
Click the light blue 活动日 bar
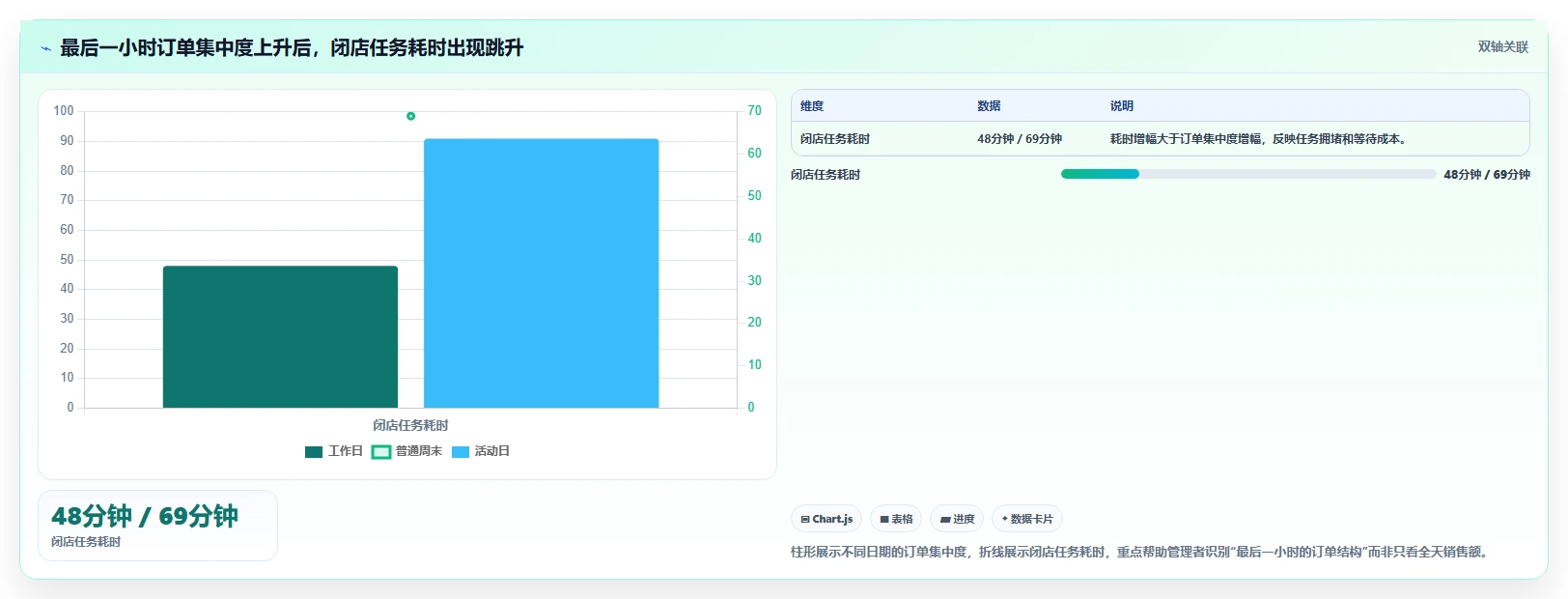(x=541, y=273)
